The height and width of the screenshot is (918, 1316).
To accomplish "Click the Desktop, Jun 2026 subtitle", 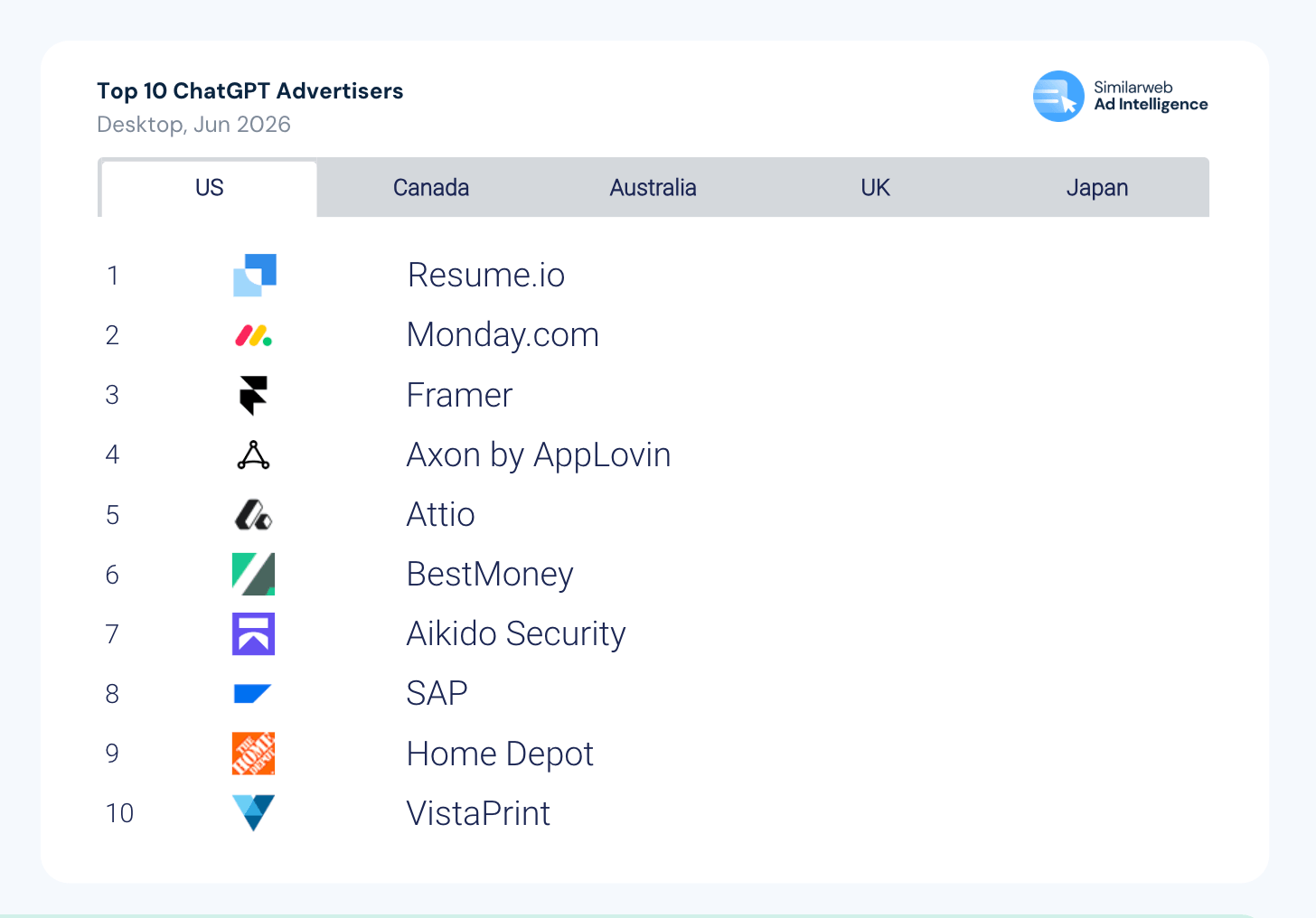I will coord(193,125).
